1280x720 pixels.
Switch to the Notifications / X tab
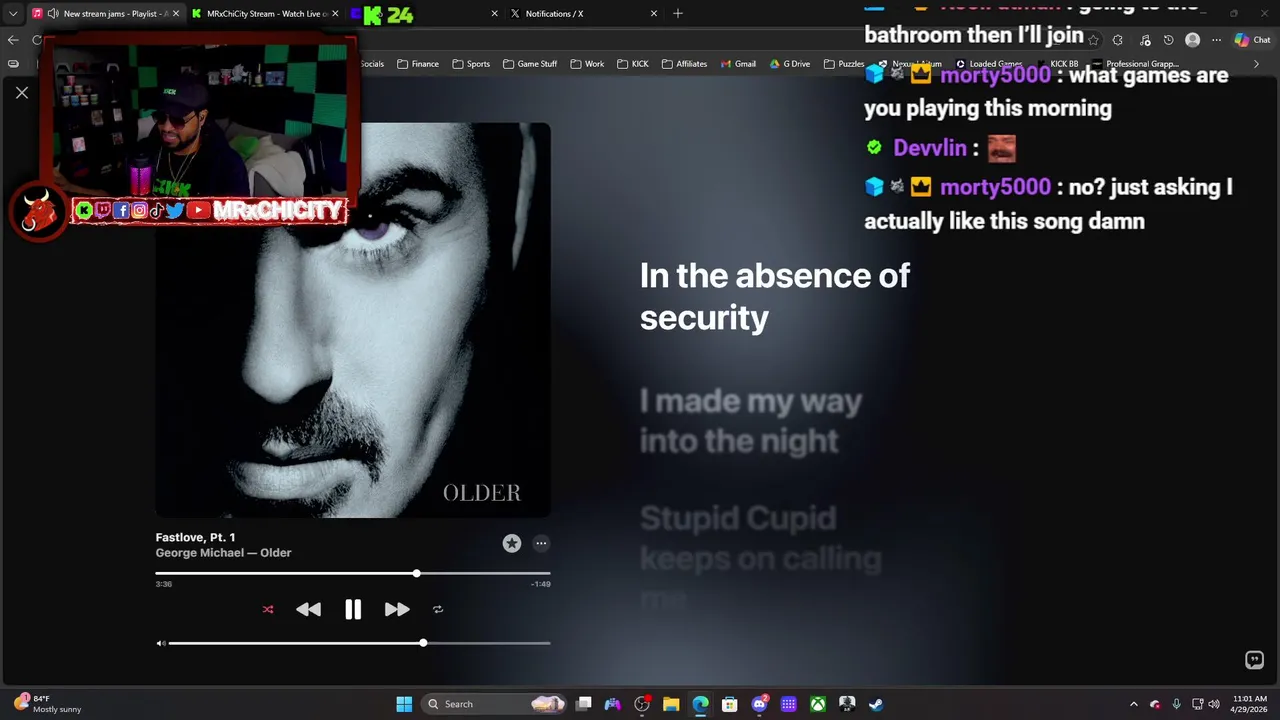click(584, 14)
